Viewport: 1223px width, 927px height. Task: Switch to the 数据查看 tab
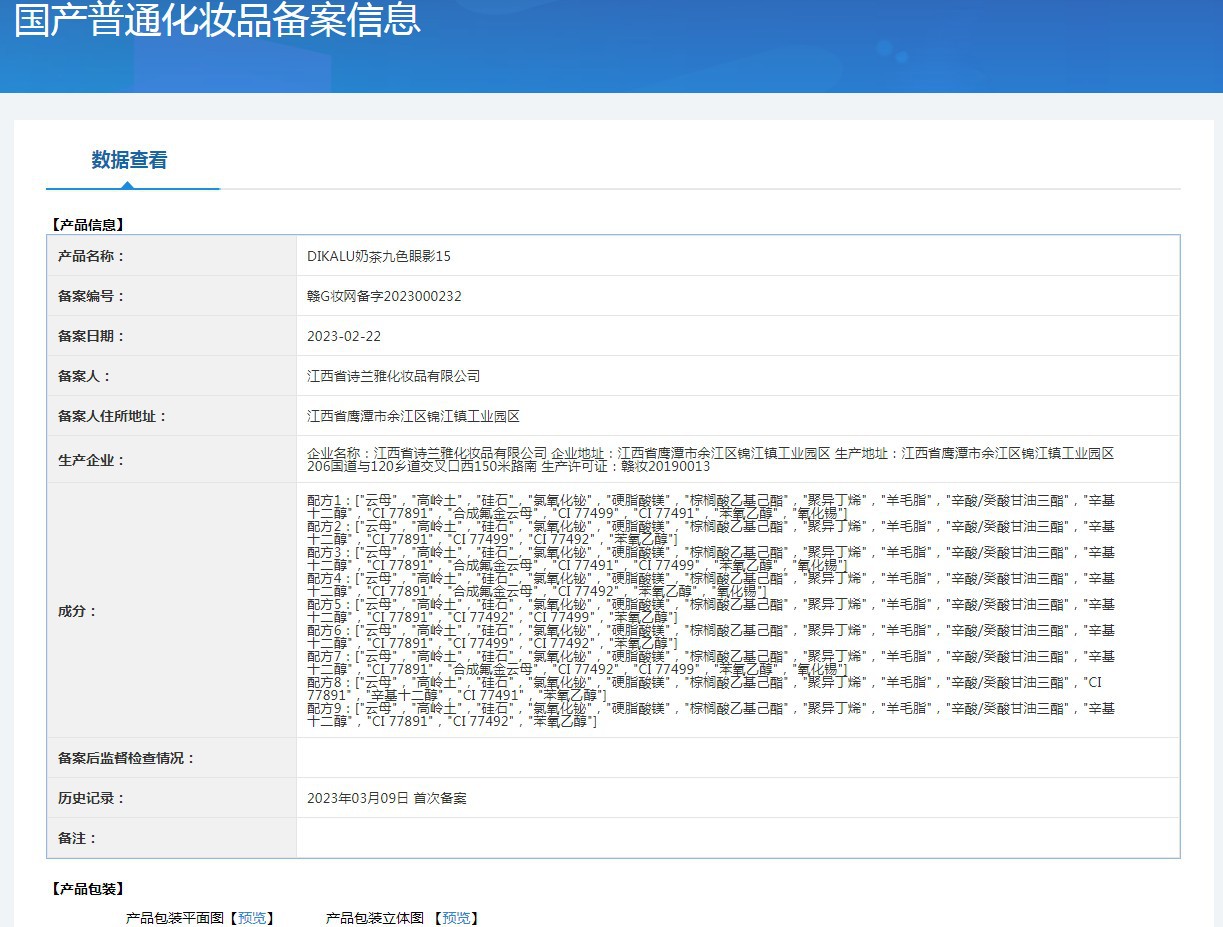pyautogui.click(x=129, y=160)
